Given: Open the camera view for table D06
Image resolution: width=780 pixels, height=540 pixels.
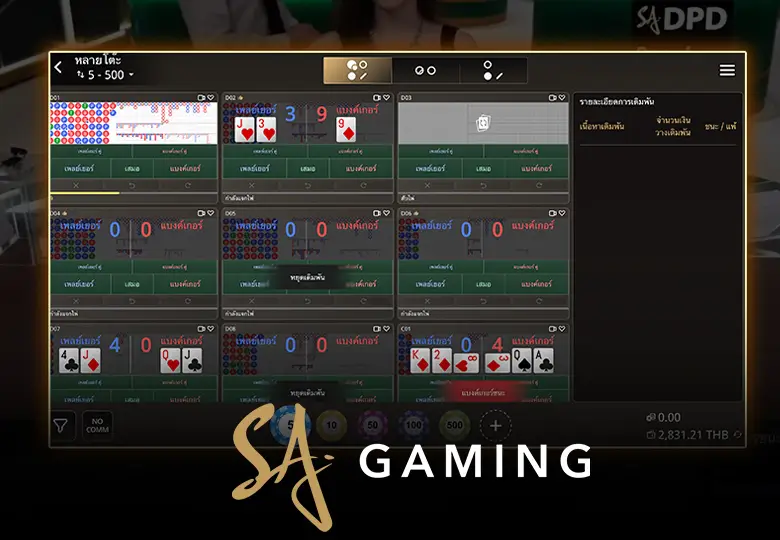Looking at the screenshot, I should pos(553,213).
